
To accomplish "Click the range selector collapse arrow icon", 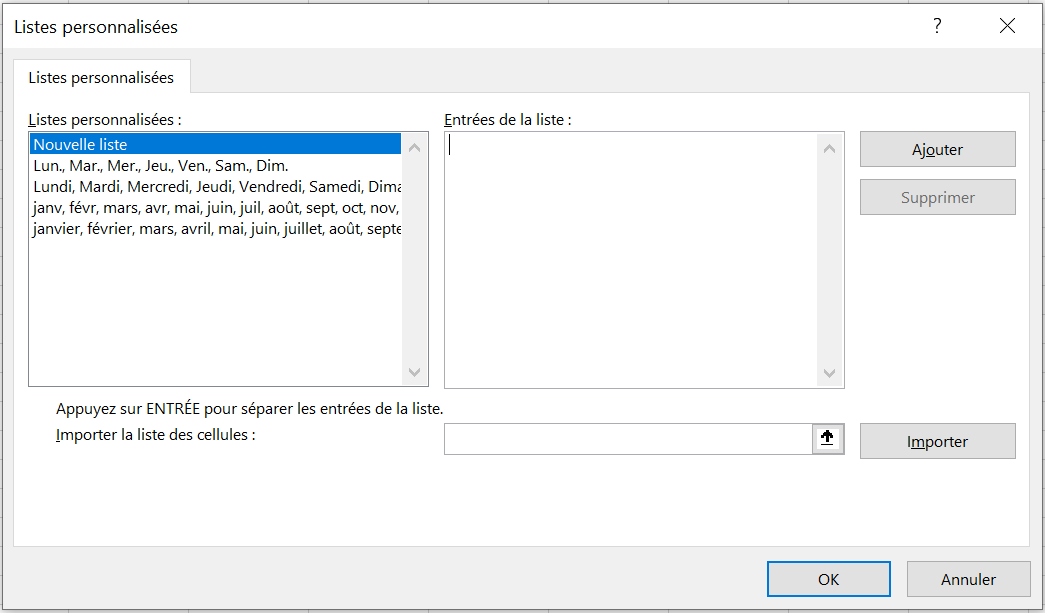I will [x=828, y=438].
